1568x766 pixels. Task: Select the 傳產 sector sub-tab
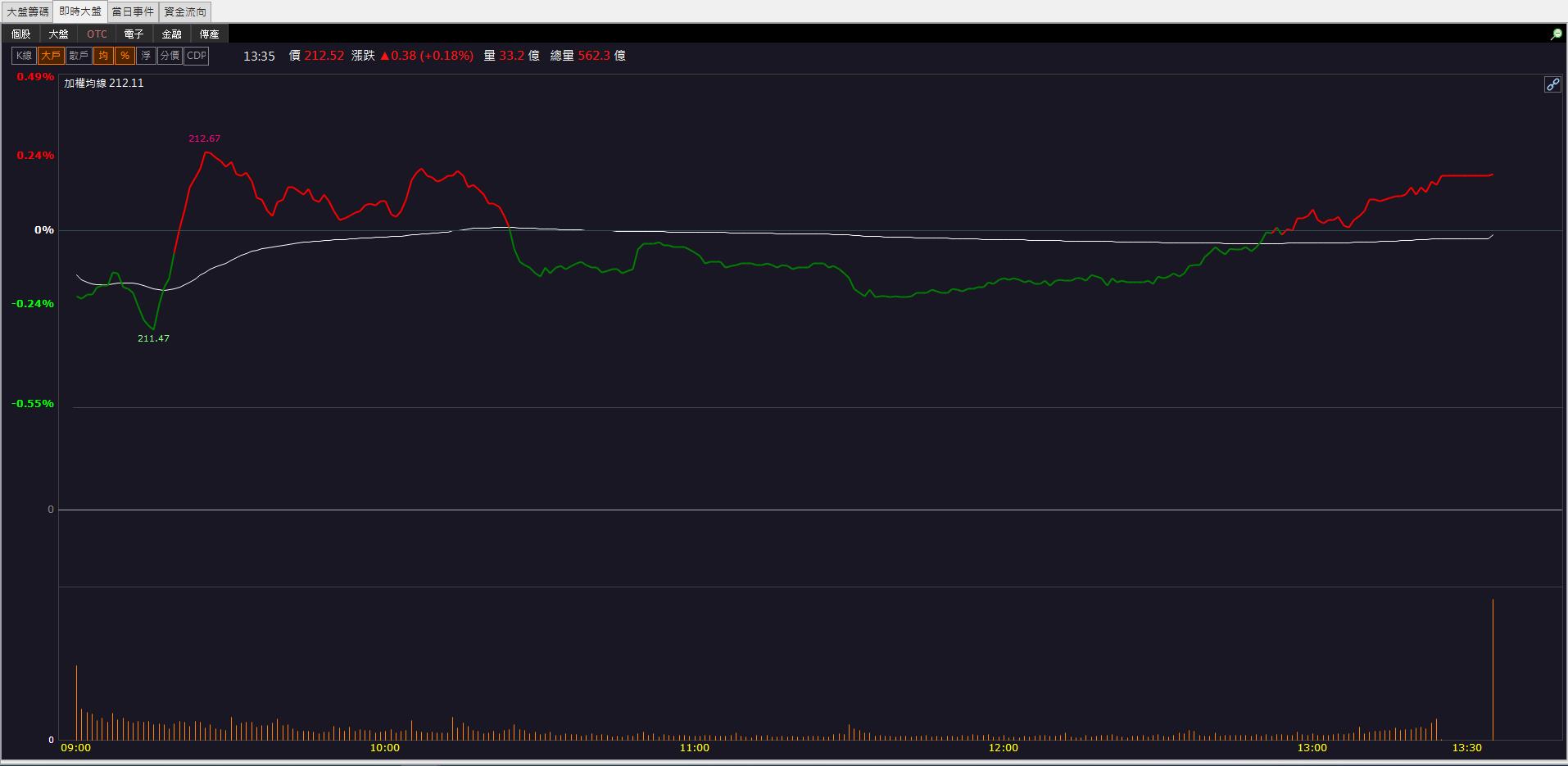tap(210, 34)
